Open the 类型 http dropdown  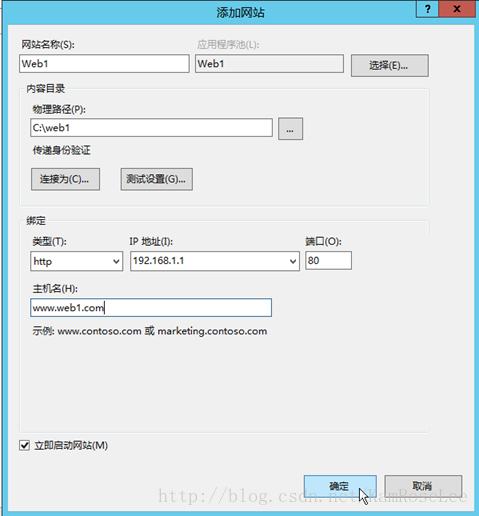[x=76, y=261]
